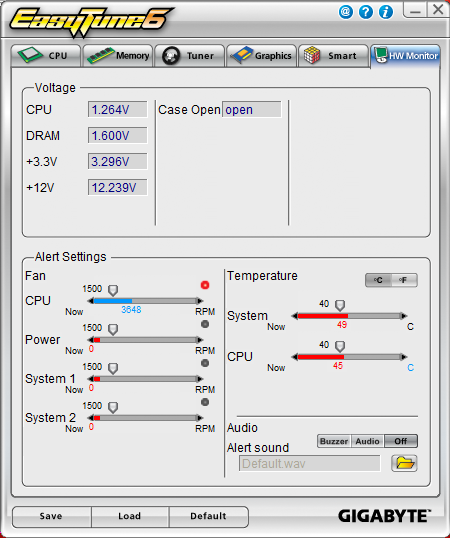
Task: Click the @ email icon in title bar
Action: [x=346, y=12]
